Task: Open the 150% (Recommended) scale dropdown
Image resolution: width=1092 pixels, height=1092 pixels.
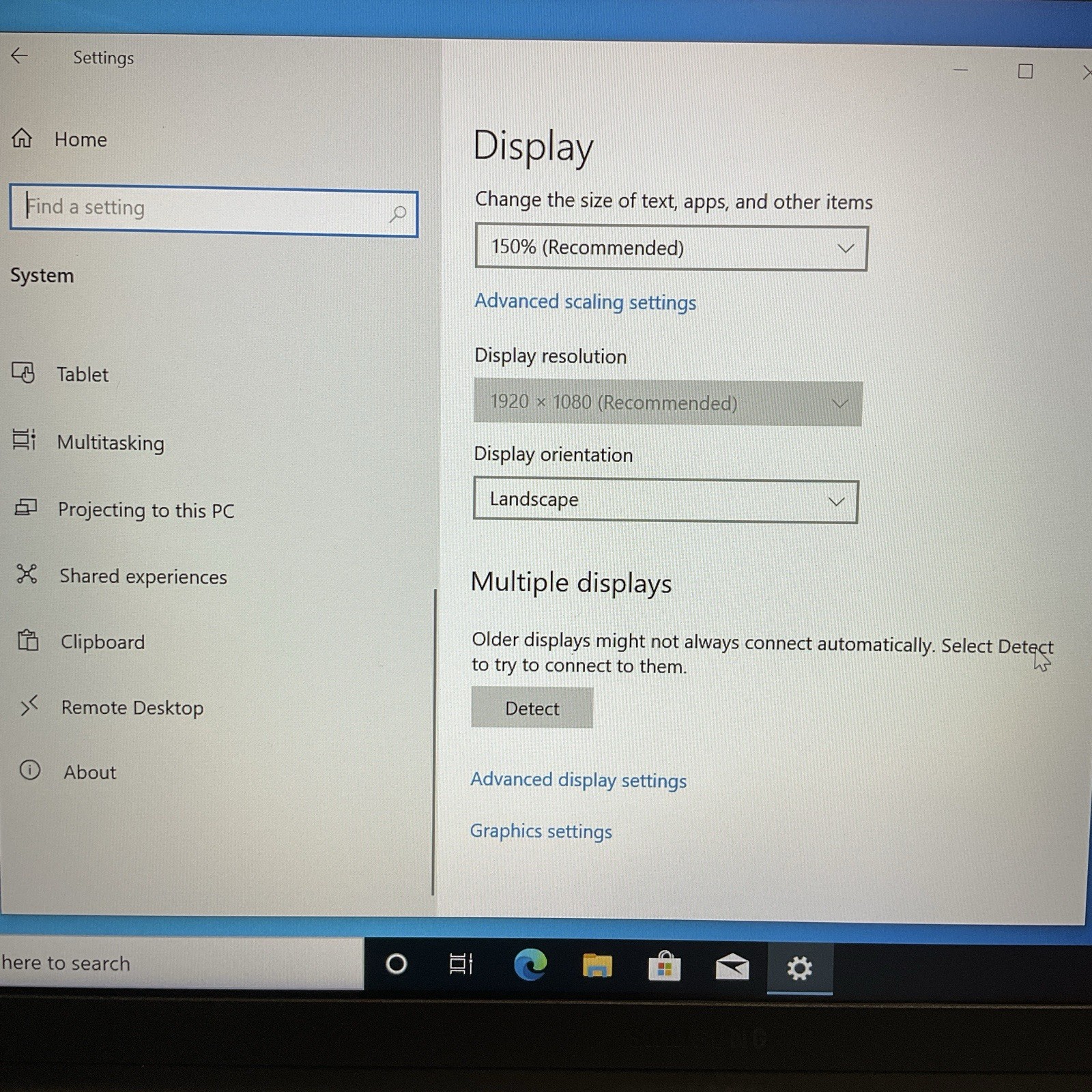Action: (672, 248)
